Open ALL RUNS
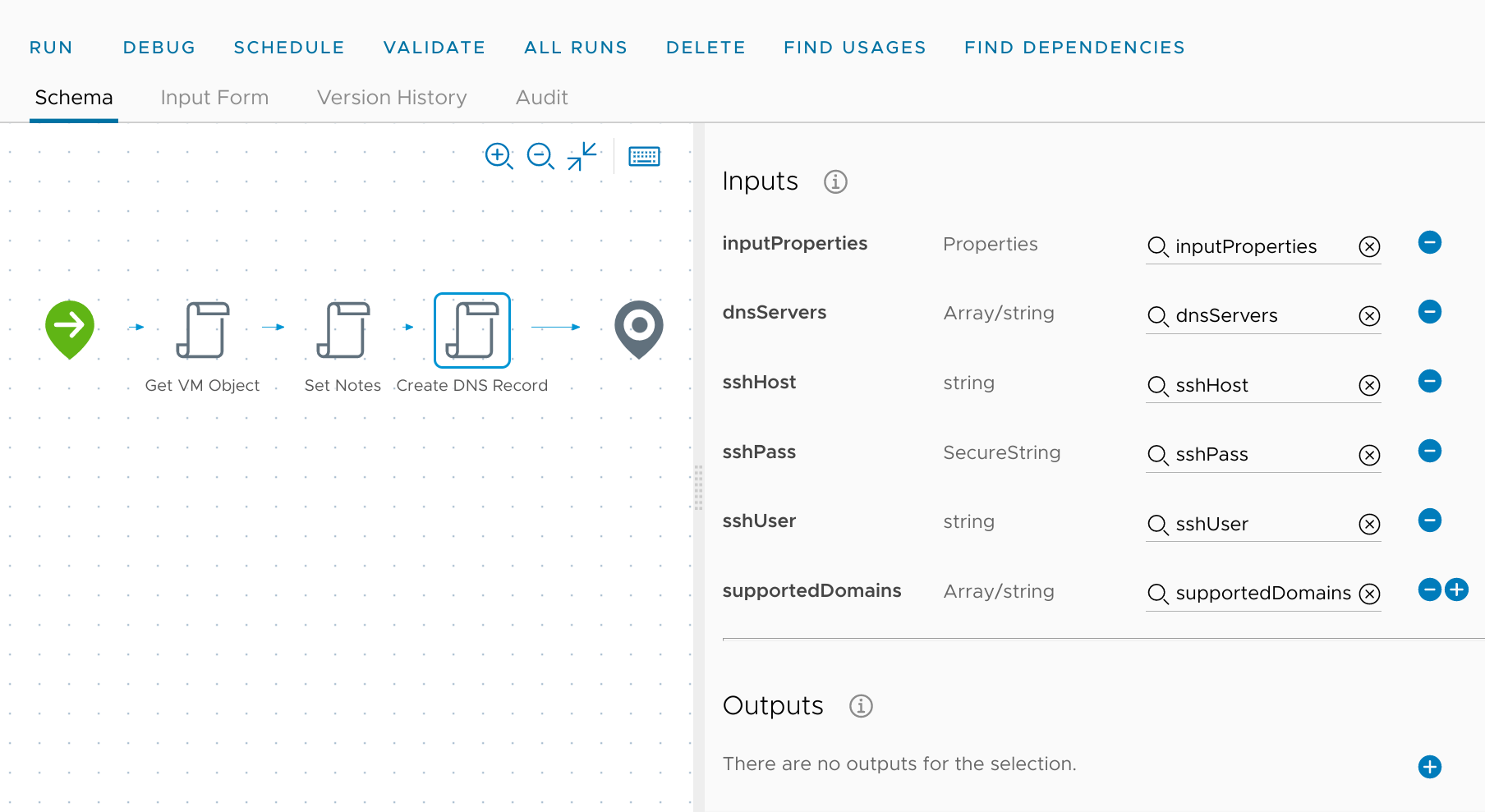The image size is (1485, 812). click(576, 48)
